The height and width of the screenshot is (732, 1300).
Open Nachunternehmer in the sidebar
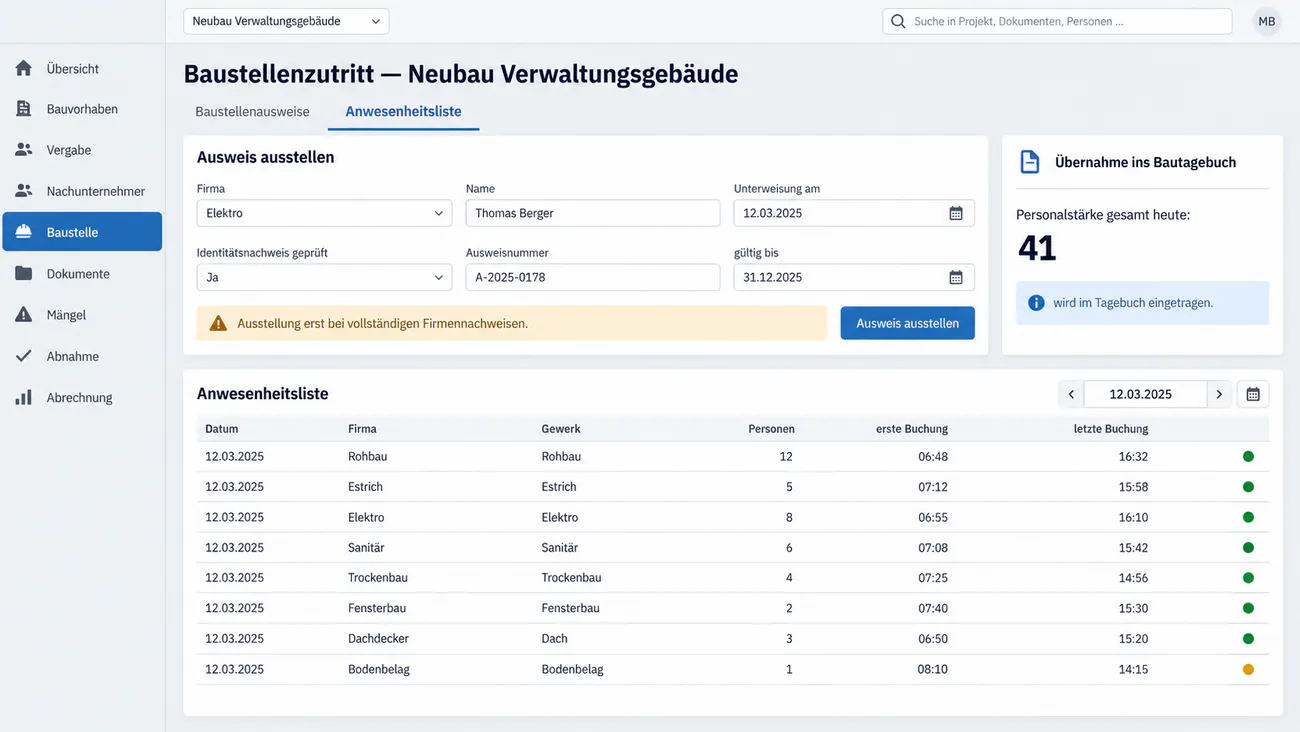[82, 191]
